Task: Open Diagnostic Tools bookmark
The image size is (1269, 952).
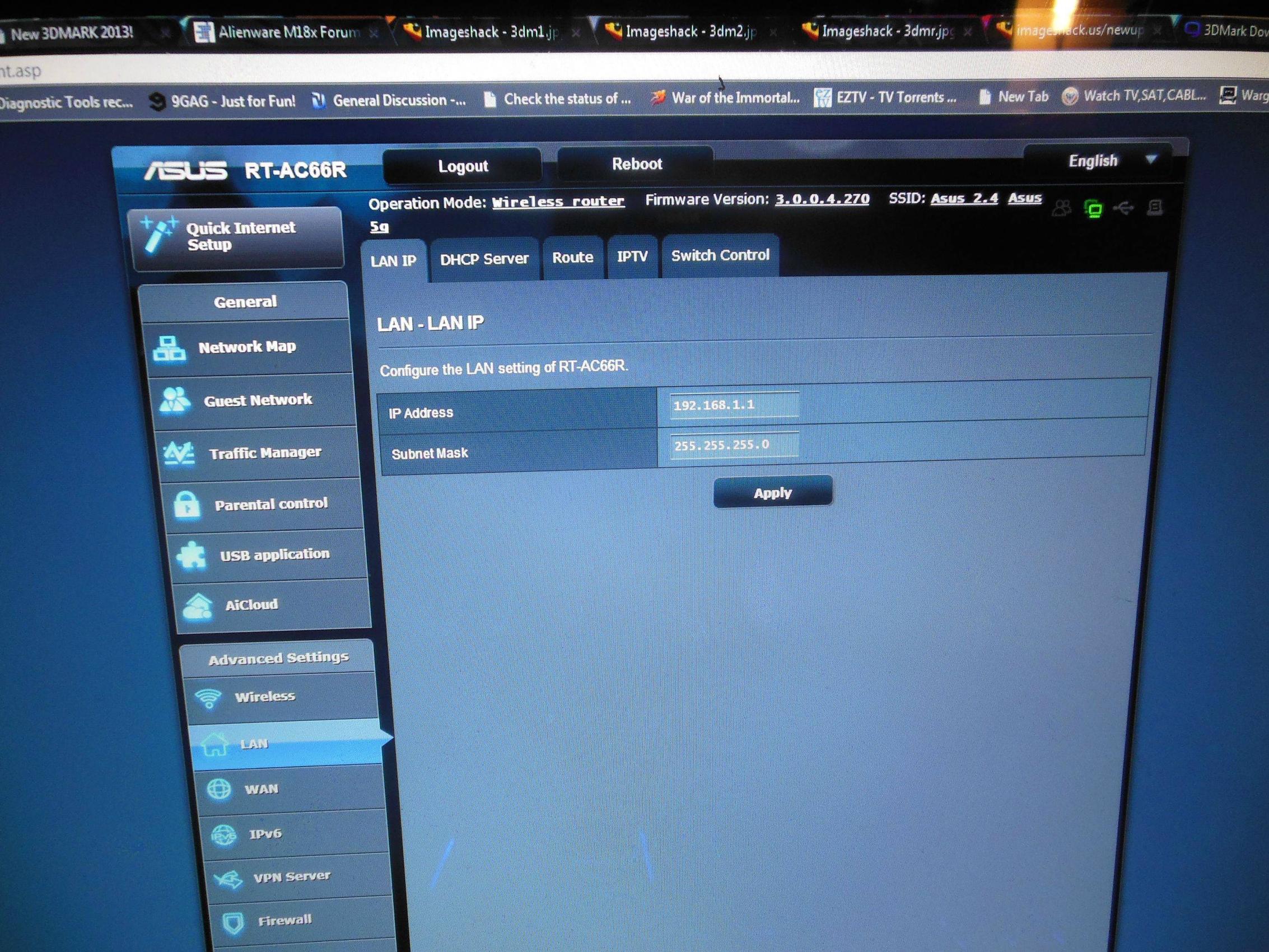Action: (x=66, y=102)
